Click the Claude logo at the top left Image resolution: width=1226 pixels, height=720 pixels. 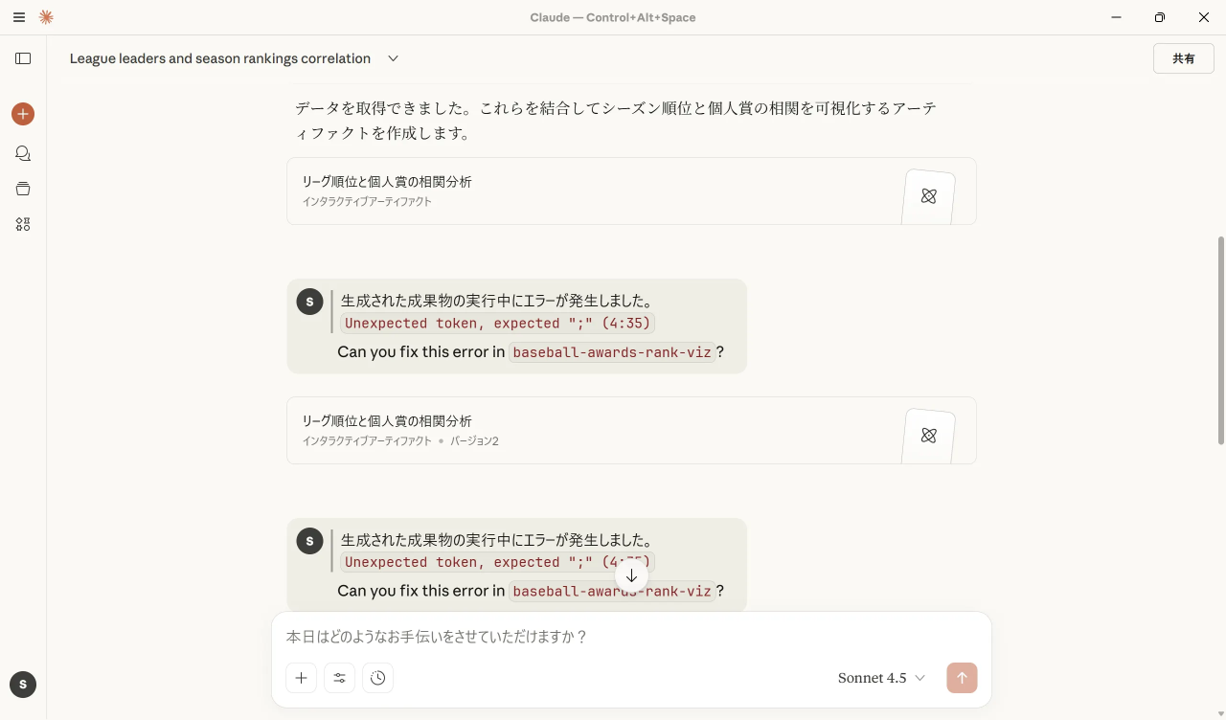[45, 17]
